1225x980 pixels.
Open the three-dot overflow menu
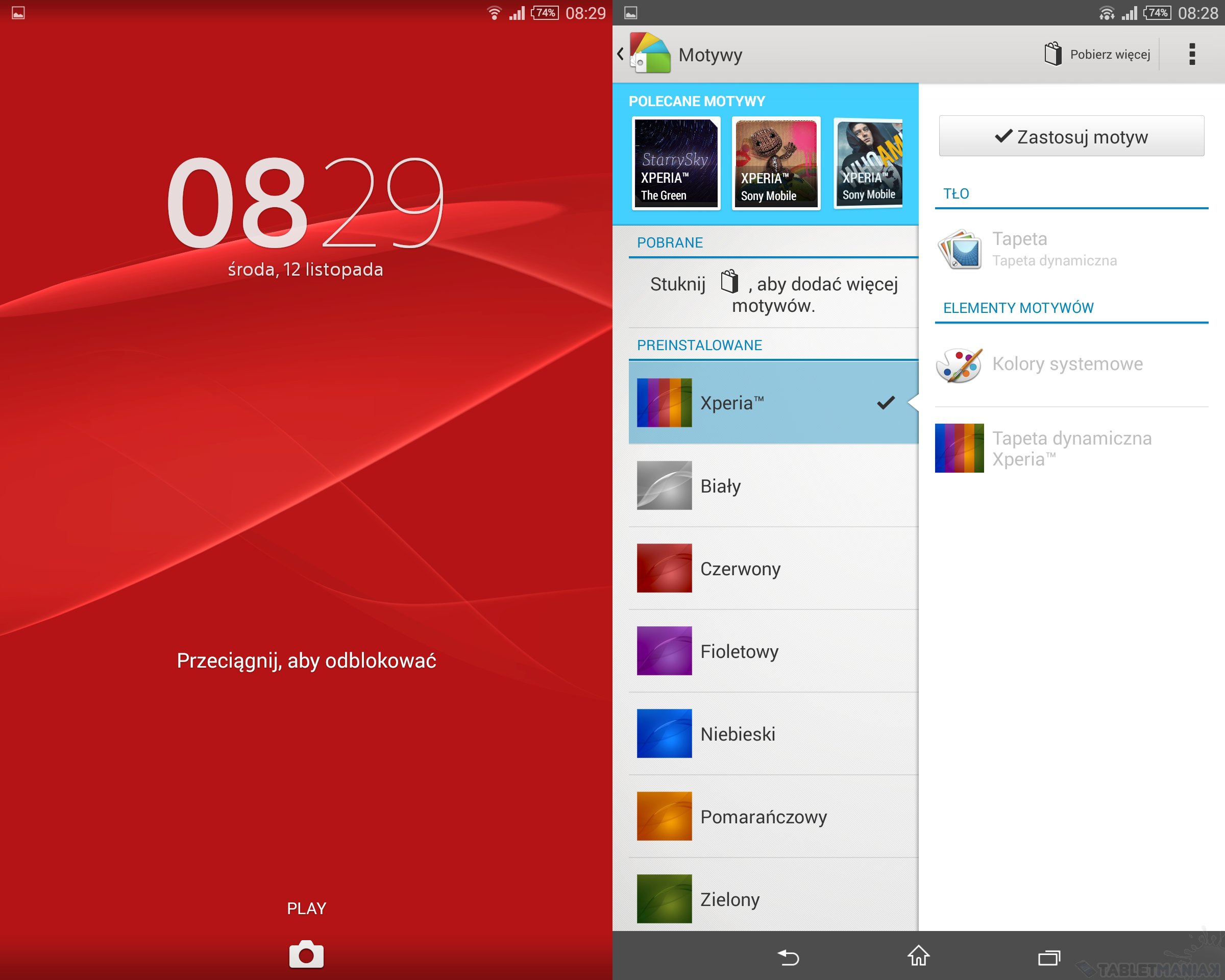click(1191, 55)
